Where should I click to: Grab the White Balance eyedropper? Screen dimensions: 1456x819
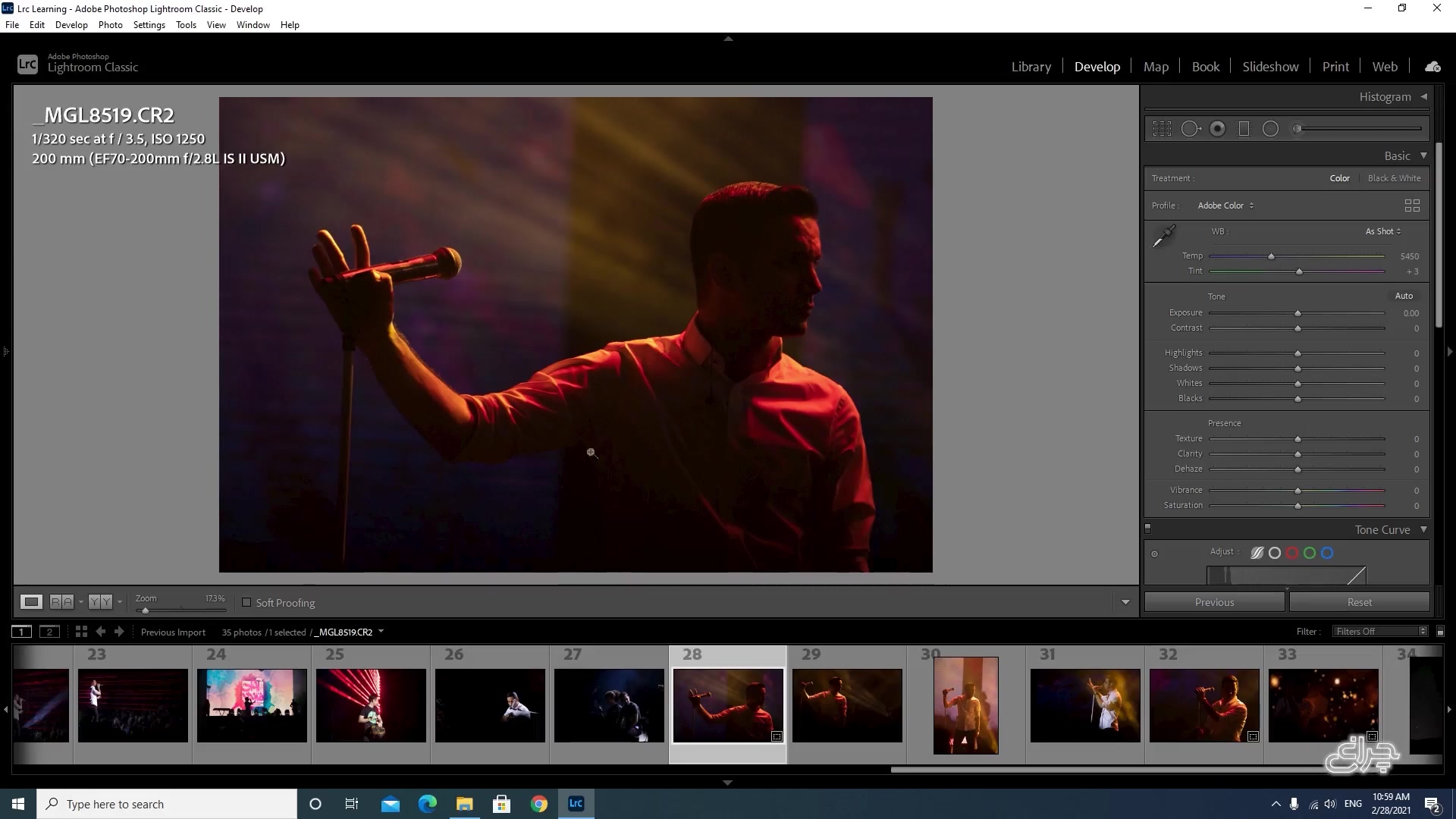(1163, 236)
